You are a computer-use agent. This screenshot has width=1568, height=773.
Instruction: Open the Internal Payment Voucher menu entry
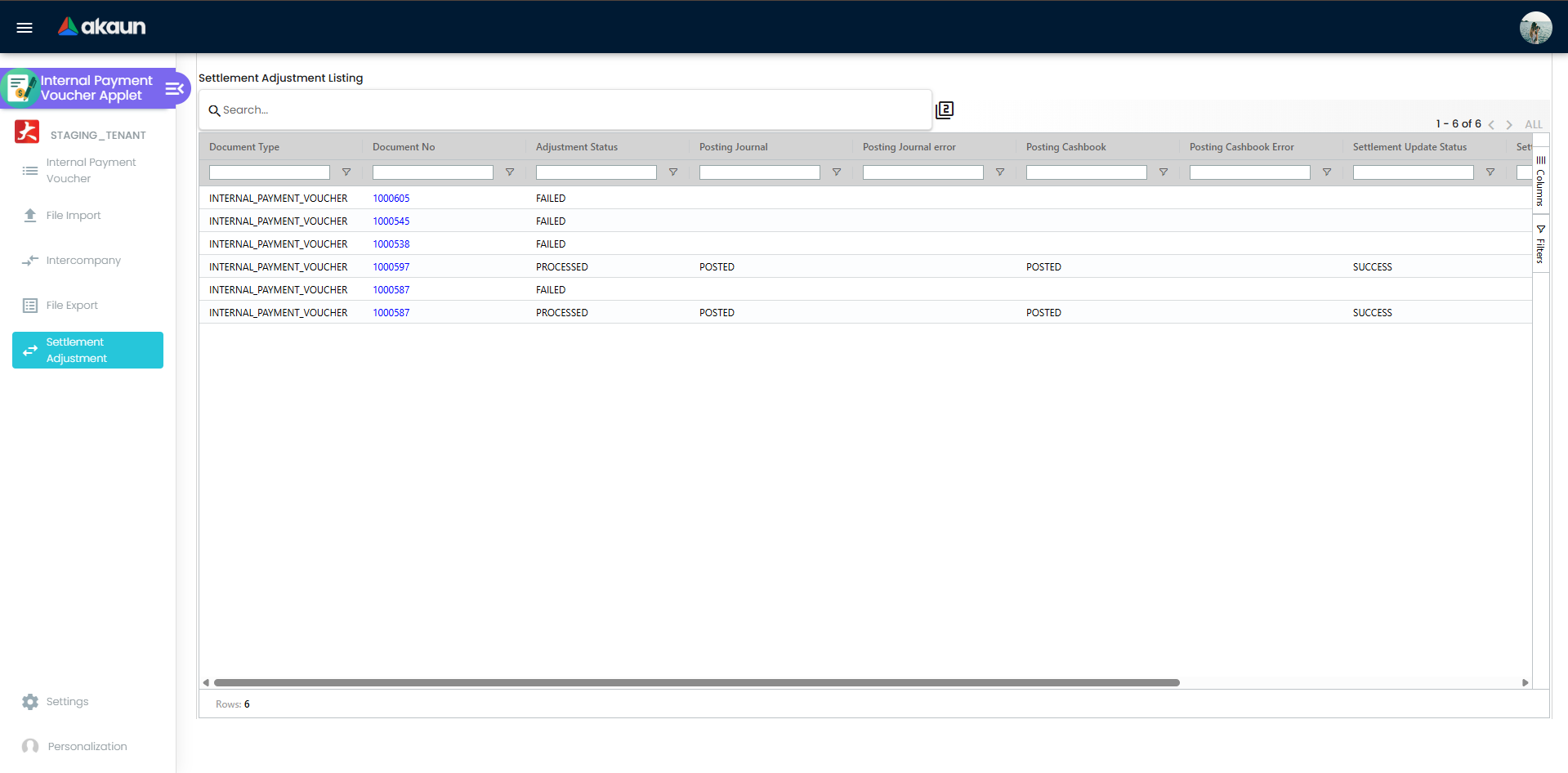click(x=92, y=170)
